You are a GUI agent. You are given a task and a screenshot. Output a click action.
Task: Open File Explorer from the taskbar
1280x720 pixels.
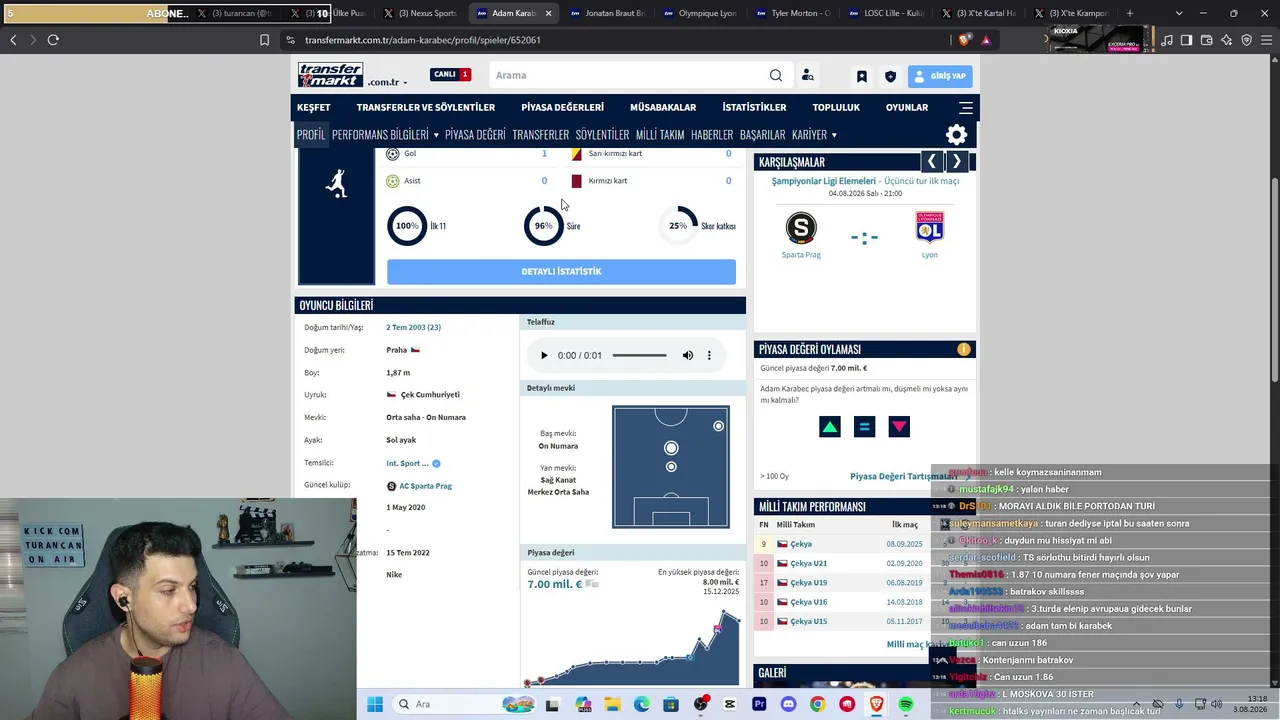(612, 704)
